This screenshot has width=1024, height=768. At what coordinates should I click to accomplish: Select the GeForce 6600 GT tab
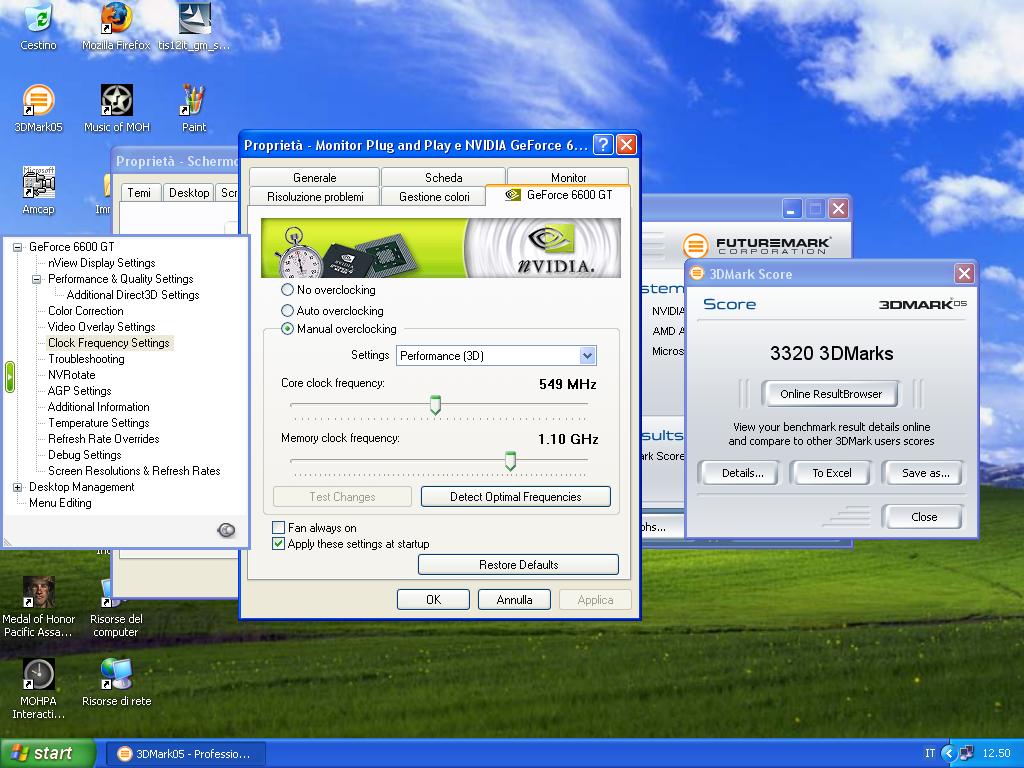[559, 195]
